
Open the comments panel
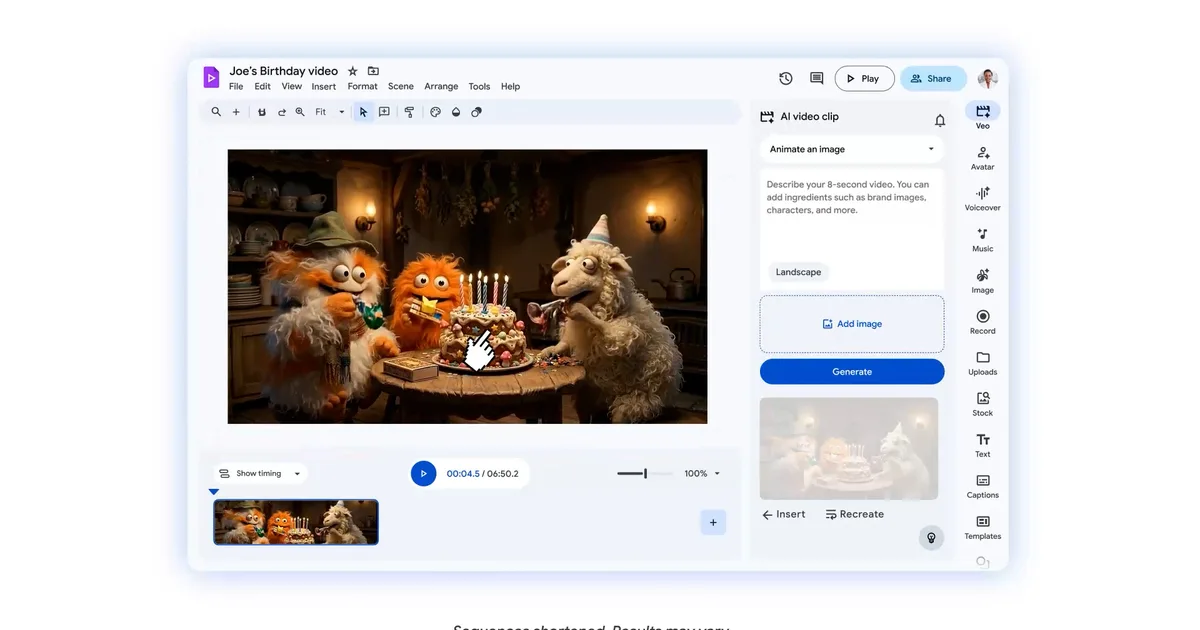click(815, 77)
